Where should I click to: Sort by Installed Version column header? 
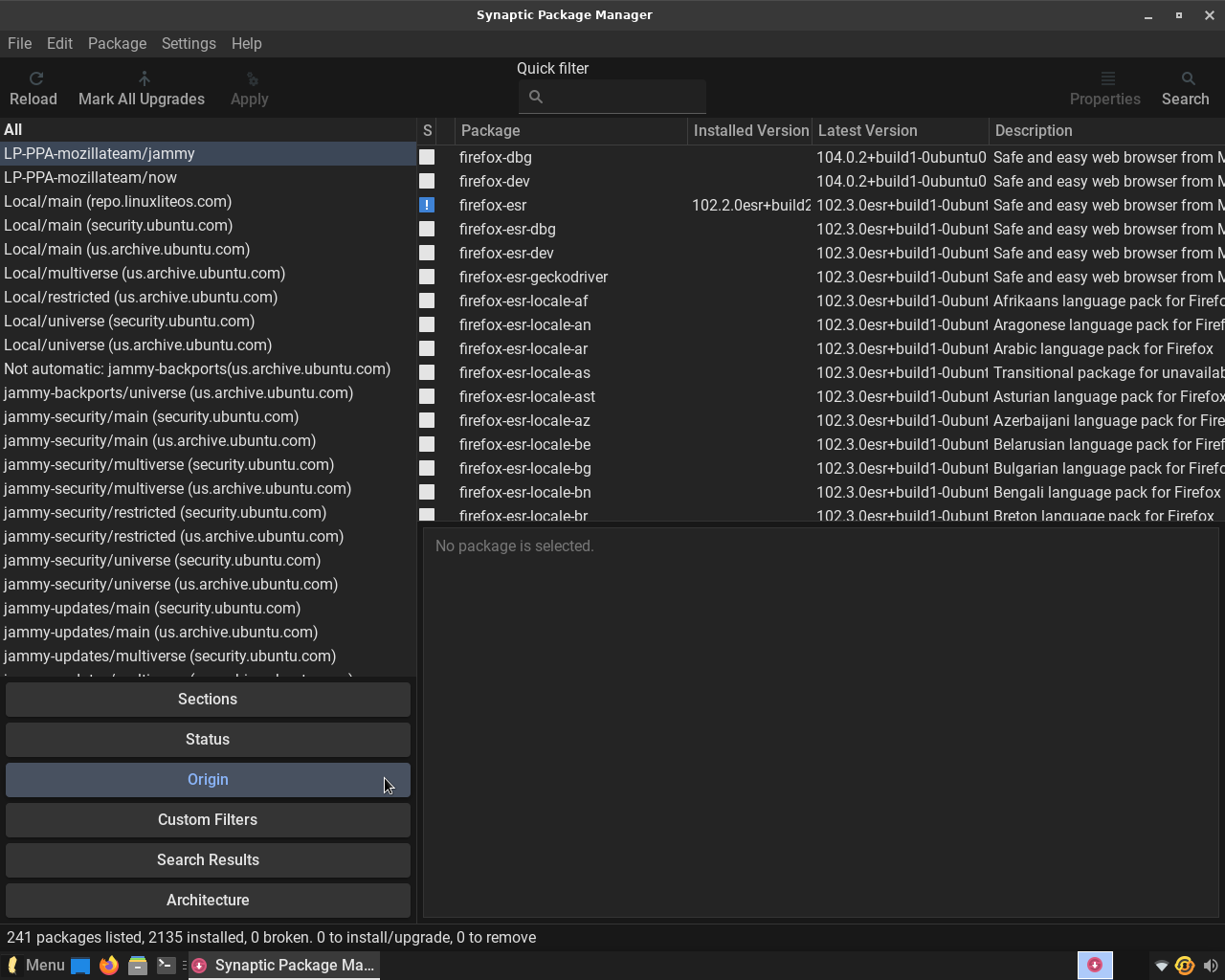(750, 130)
